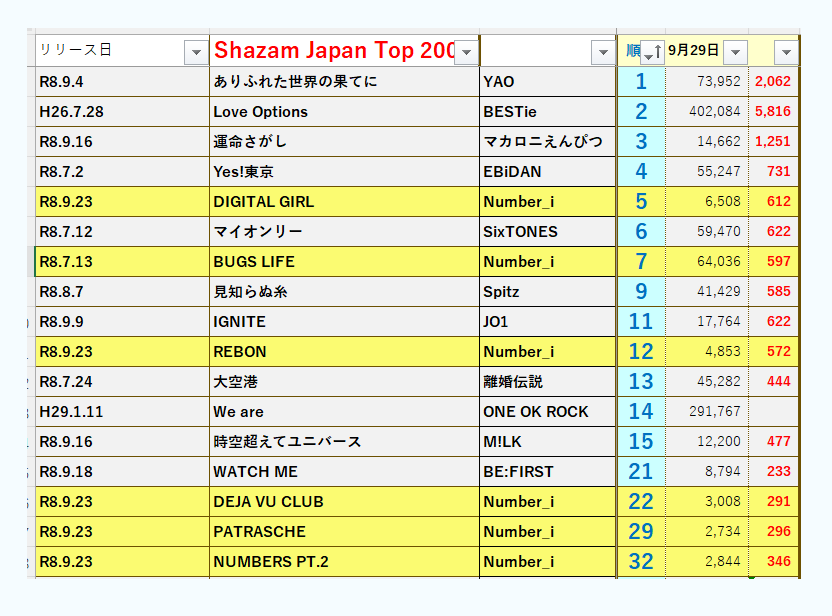Select the DIGITAL GIRL title cell
Screen dimensions: 832x616
[344, 202]
